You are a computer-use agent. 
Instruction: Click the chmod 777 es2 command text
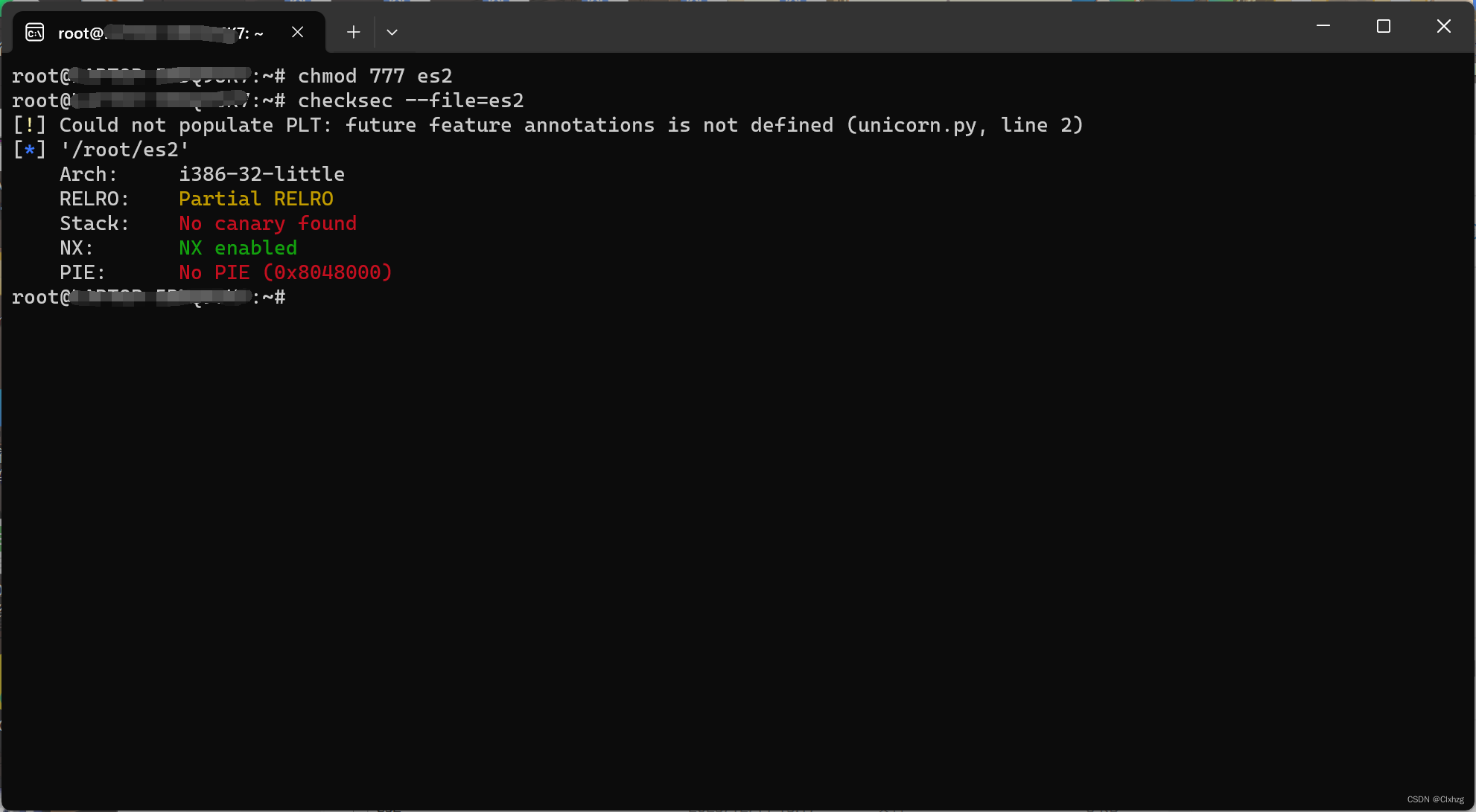point(375,75)
